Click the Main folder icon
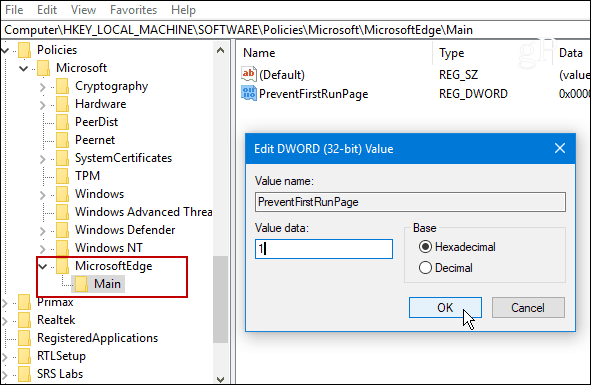The image size is (591, 385). point(81,284)
